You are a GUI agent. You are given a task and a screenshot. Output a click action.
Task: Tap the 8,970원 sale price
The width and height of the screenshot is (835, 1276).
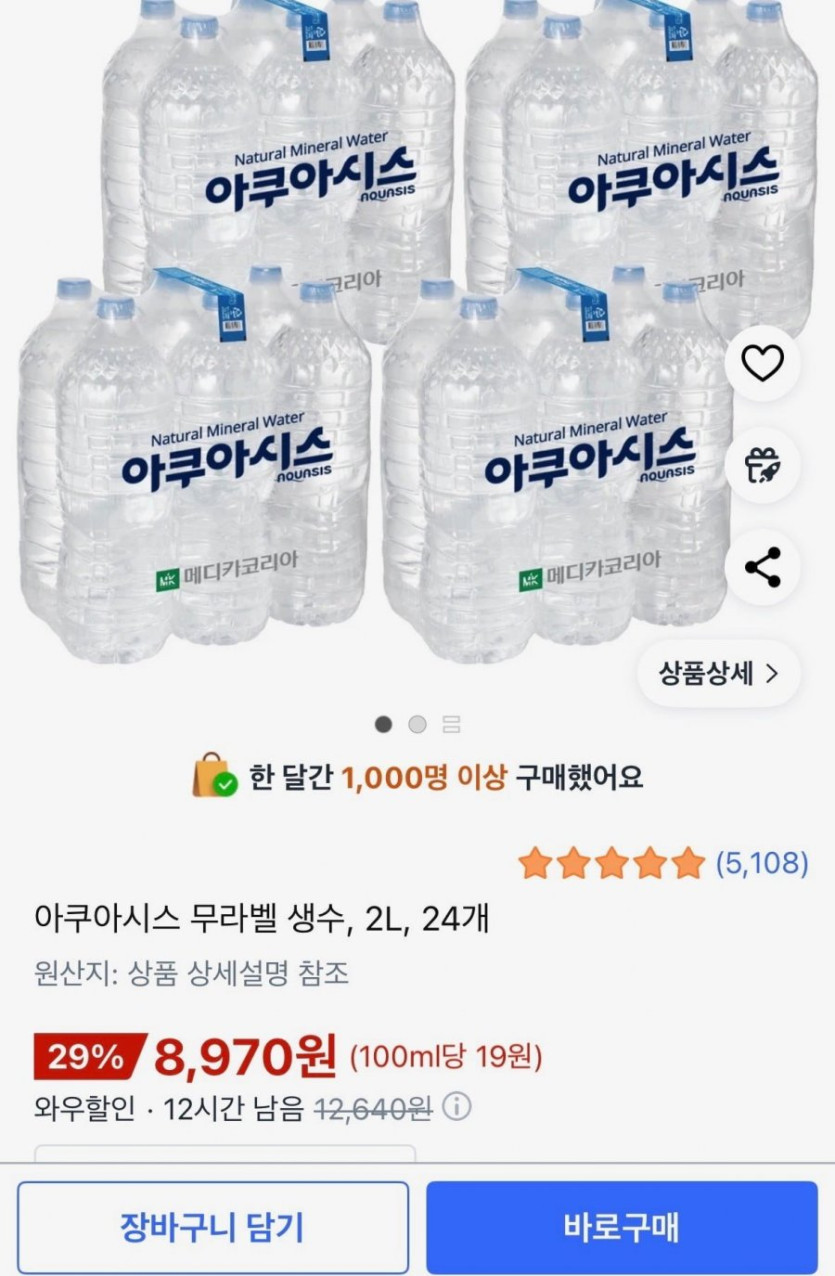tap(246, 1056)
